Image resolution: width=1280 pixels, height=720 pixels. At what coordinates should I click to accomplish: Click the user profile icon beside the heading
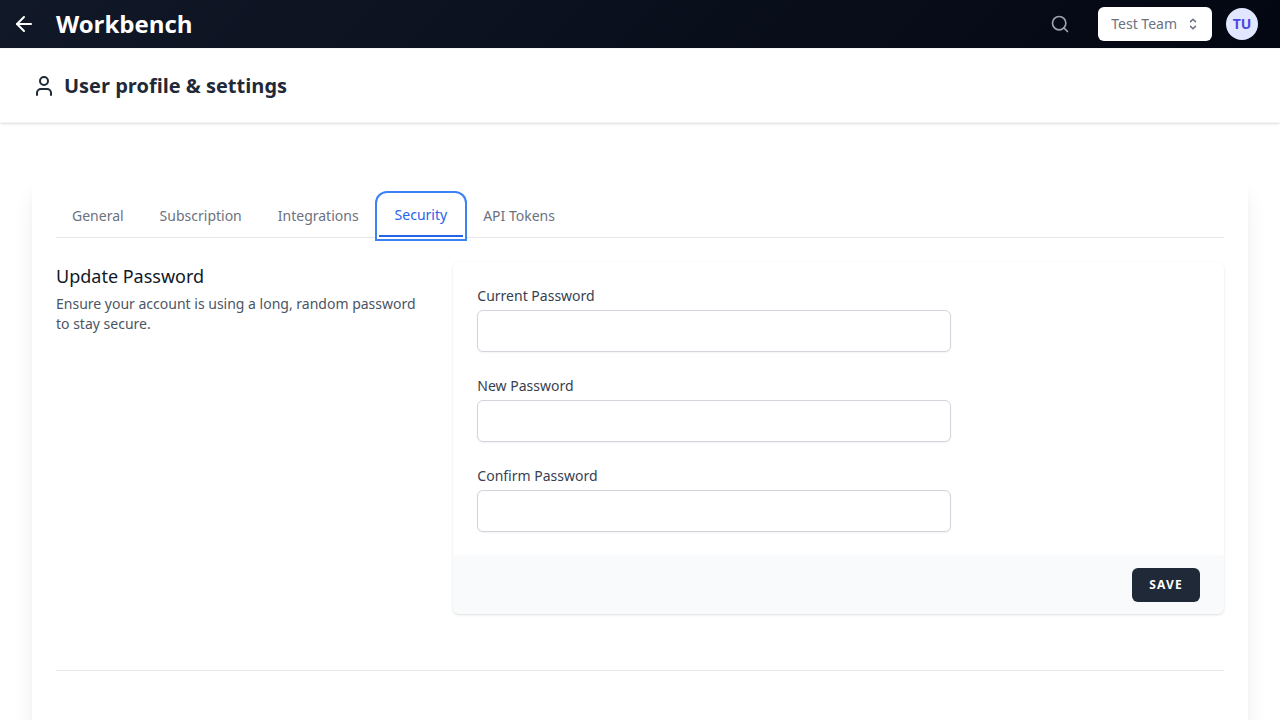click(x=43, y=85)
